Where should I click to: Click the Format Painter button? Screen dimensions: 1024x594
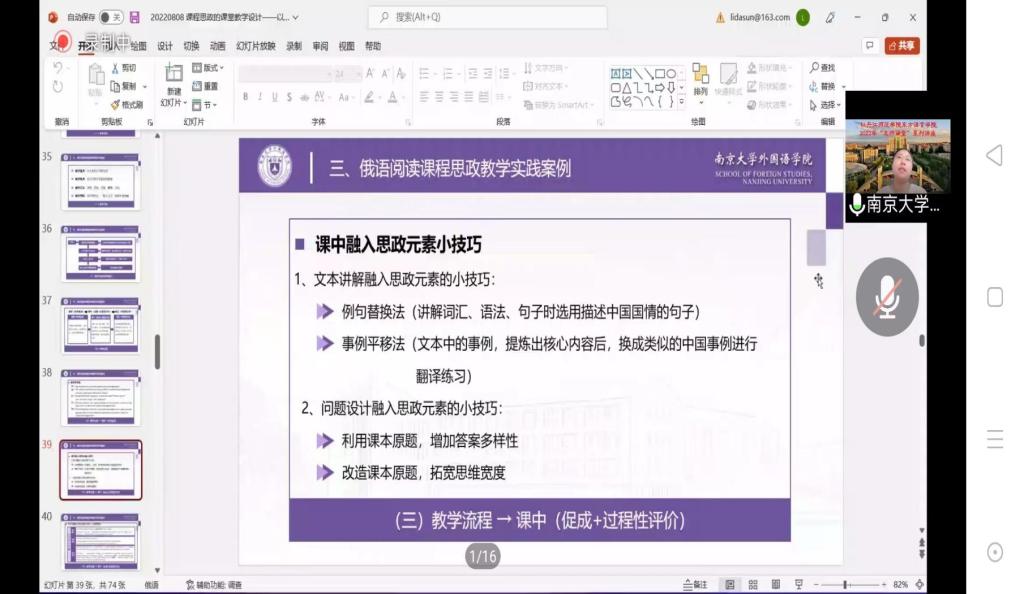click(127, 104)
